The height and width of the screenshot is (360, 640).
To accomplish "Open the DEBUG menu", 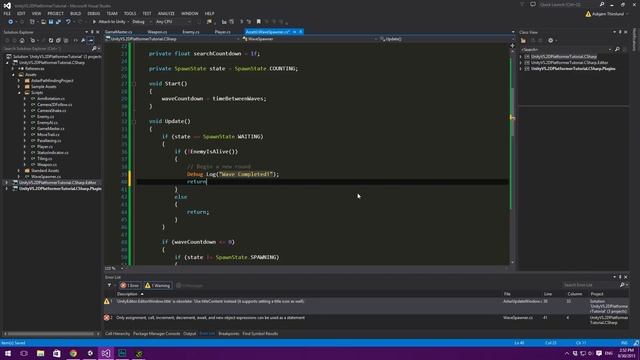I will 93,13.
